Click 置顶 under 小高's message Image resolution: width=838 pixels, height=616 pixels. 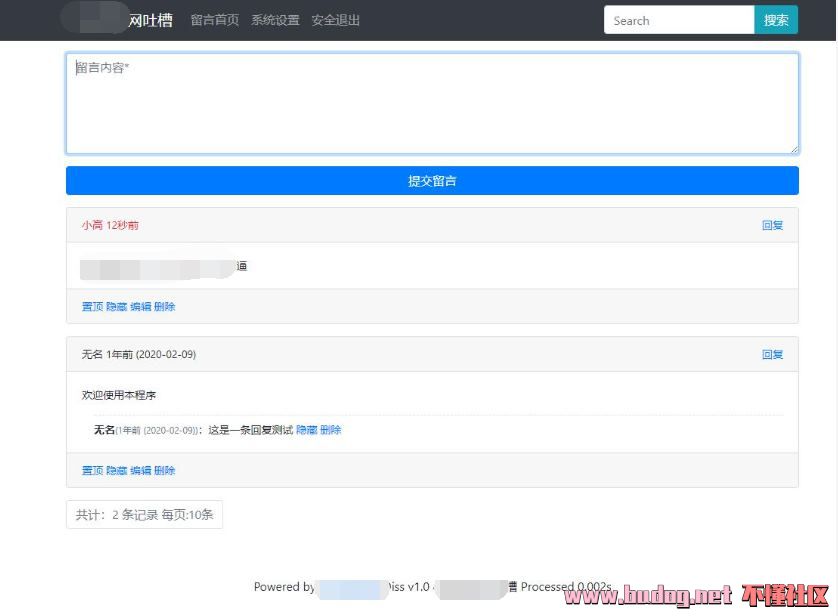(x=92, y=307)
